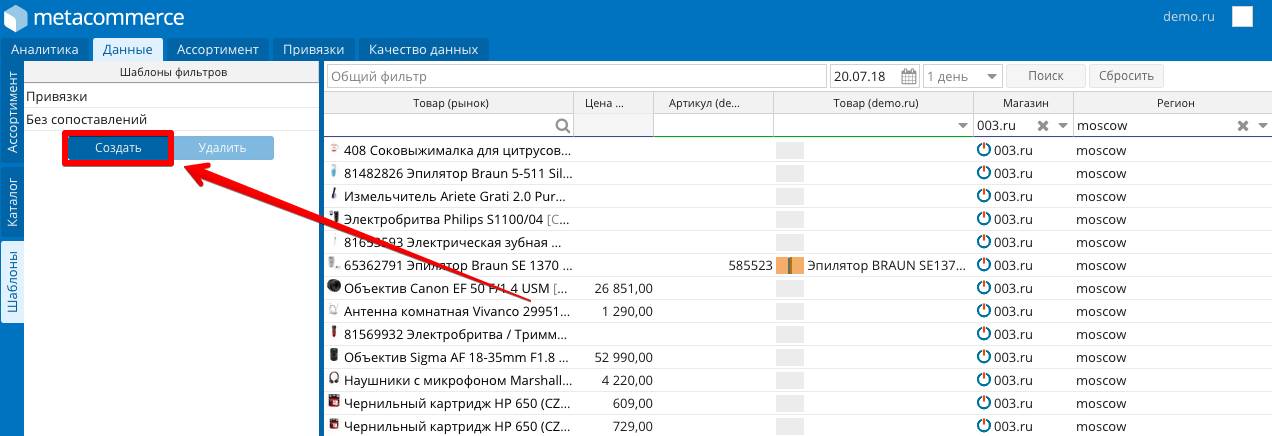Toggle the white checkbox next to demo.ru
Viewport: 1272px width, 436px height.
(x=1242, y=17)
